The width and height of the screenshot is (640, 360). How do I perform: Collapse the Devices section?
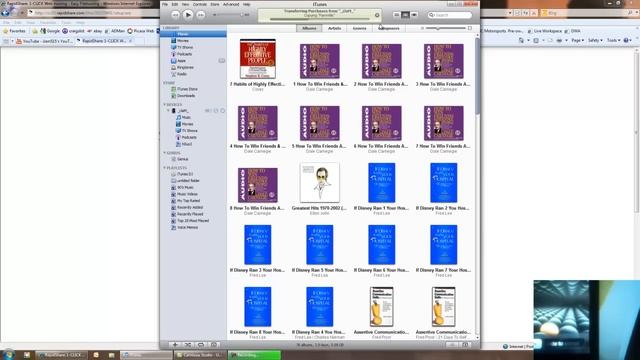click(x=164, y=104)
